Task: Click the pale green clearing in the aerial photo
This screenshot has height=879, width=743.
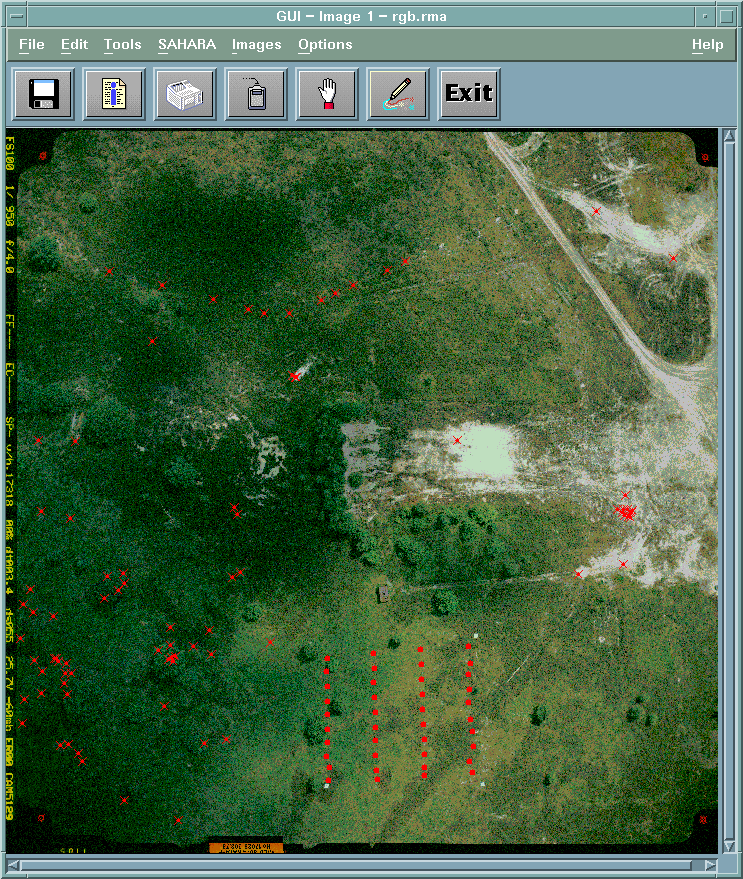Action: 482,449
